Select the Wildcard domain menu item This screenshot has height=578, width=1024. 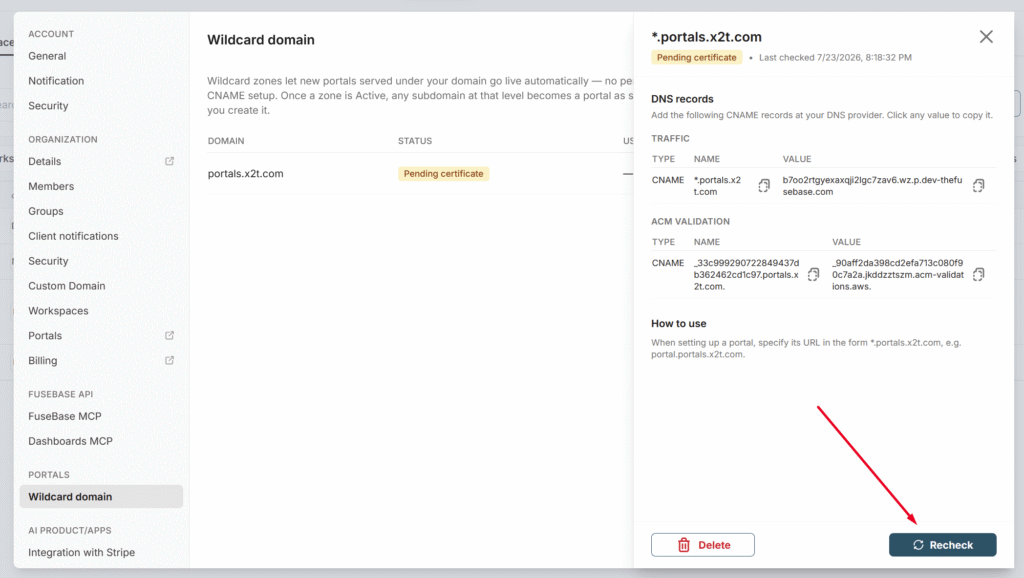click(x=101, y=496)
